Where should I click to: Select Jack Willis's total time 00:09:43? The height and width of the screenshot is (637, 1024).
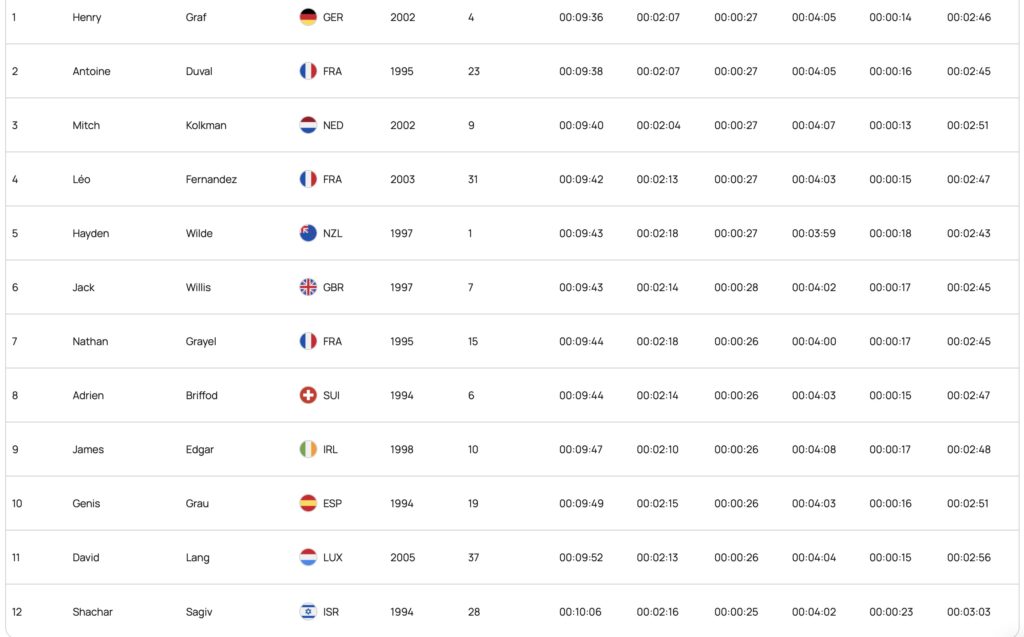pyautogui.click(x=581, y=287)
